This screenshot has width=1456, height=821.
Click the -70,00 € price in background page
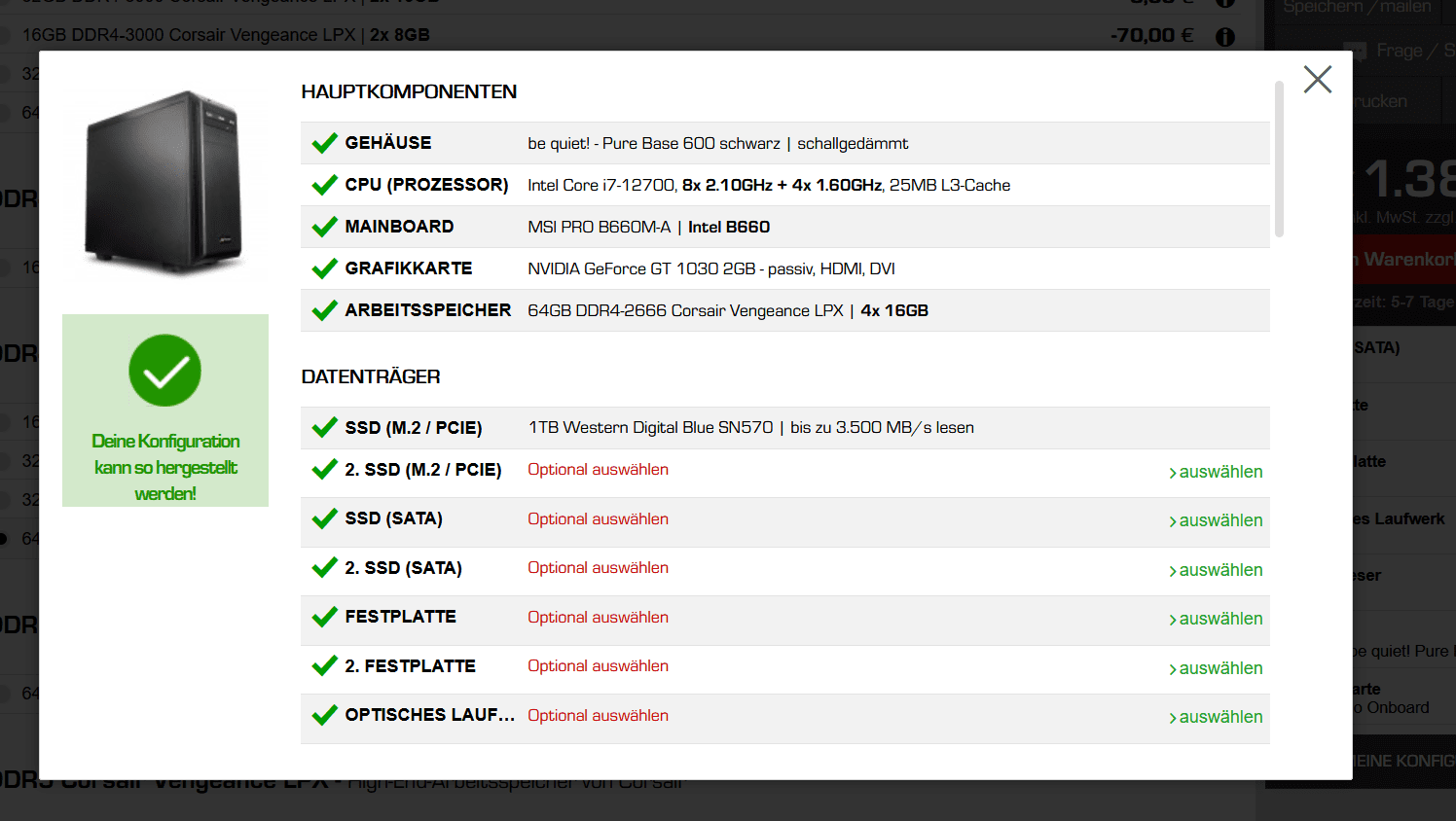coord(1151,36)
